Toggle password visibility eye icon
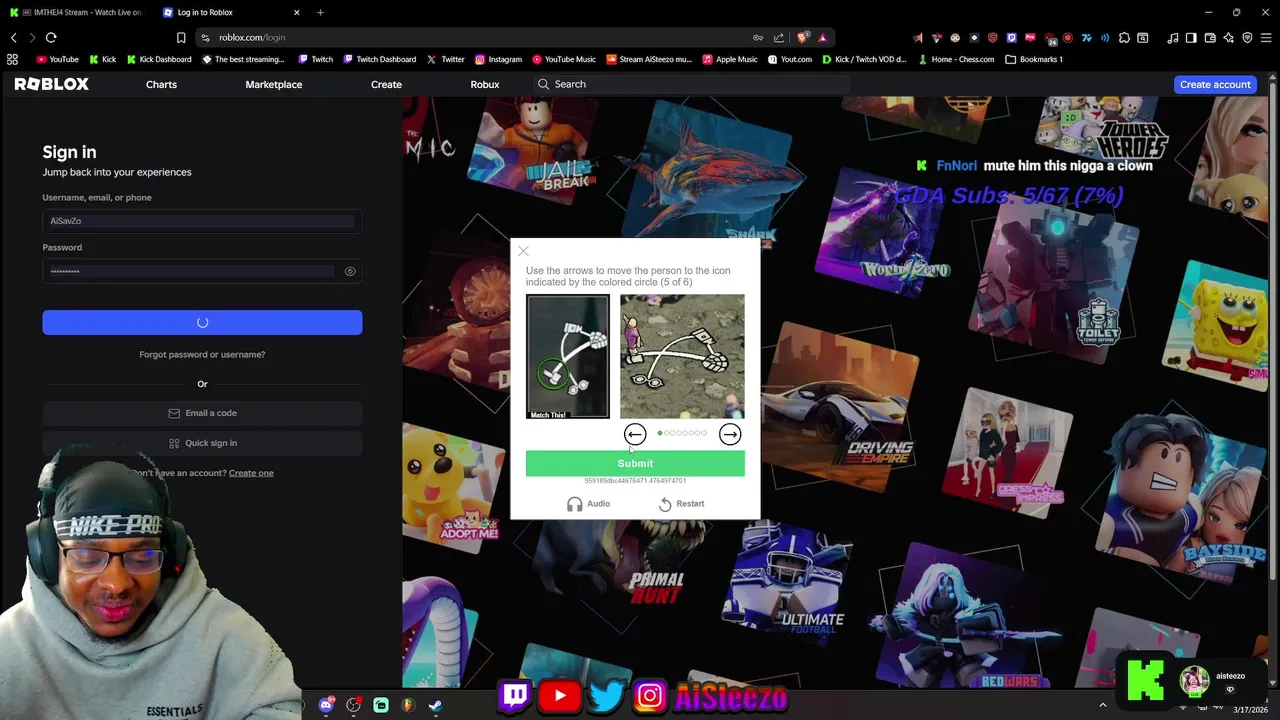Screen dimensions: 1280x720 click(350, 271)
